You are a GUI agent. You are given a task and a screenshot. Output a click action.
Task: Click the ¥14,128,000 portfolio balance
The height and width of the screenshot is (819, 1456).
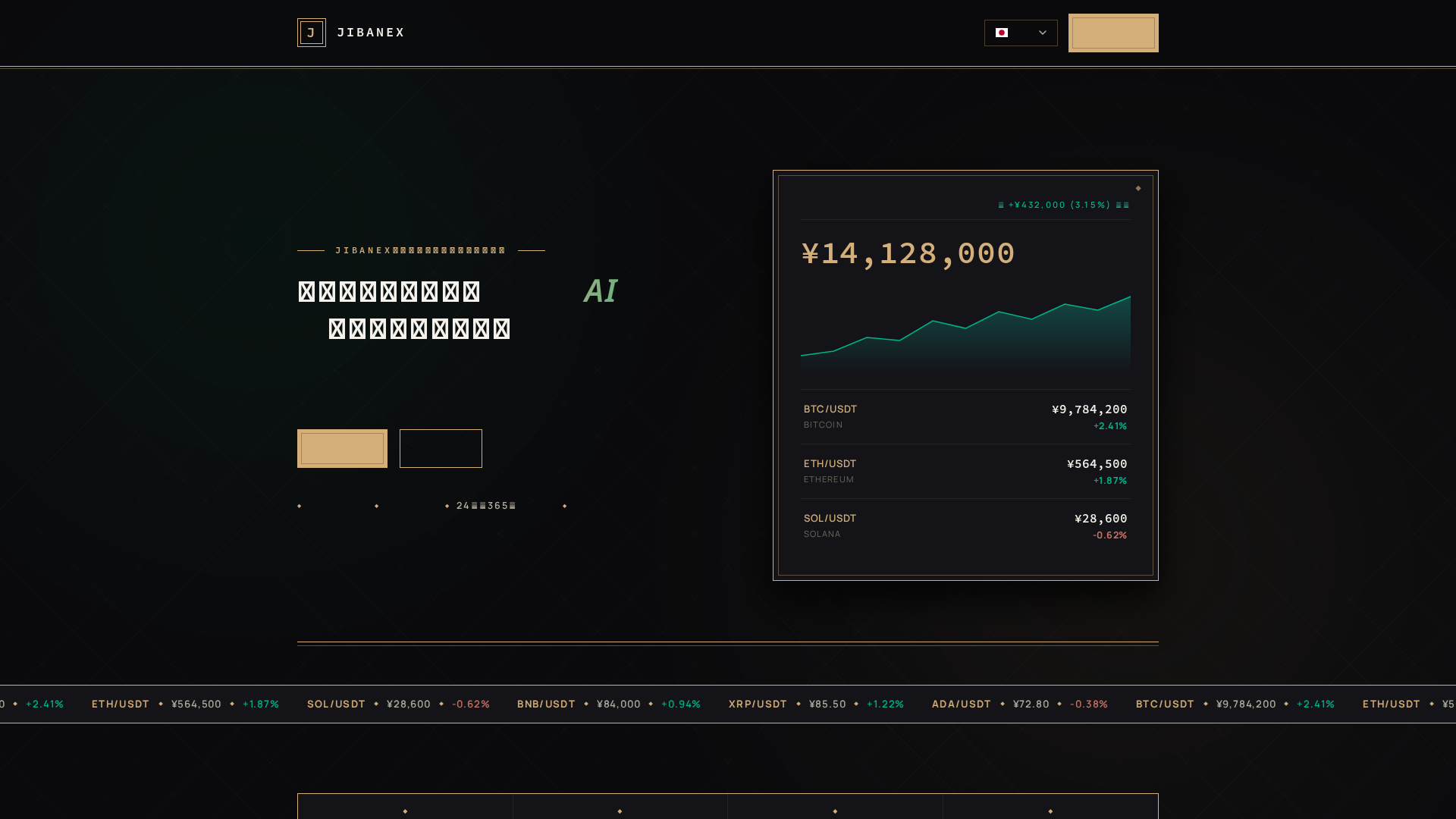coord(908,253)
